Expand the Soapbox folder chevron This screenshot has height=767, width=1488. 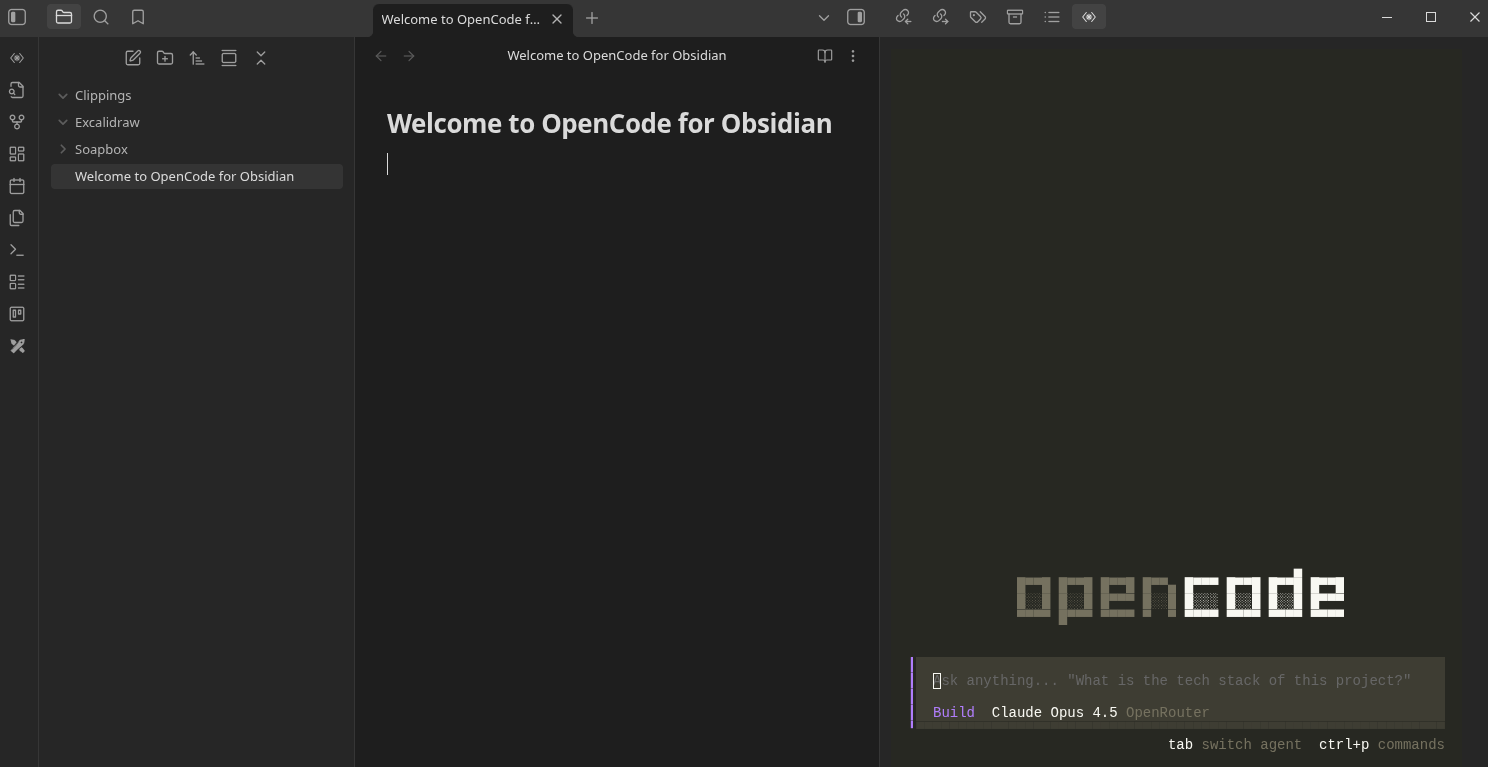(63, 149)
